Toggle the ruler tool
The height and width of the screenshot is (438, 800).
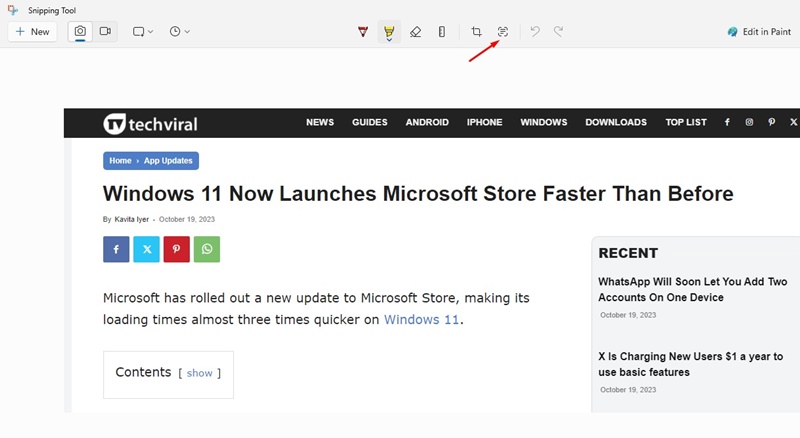[442, 32]
